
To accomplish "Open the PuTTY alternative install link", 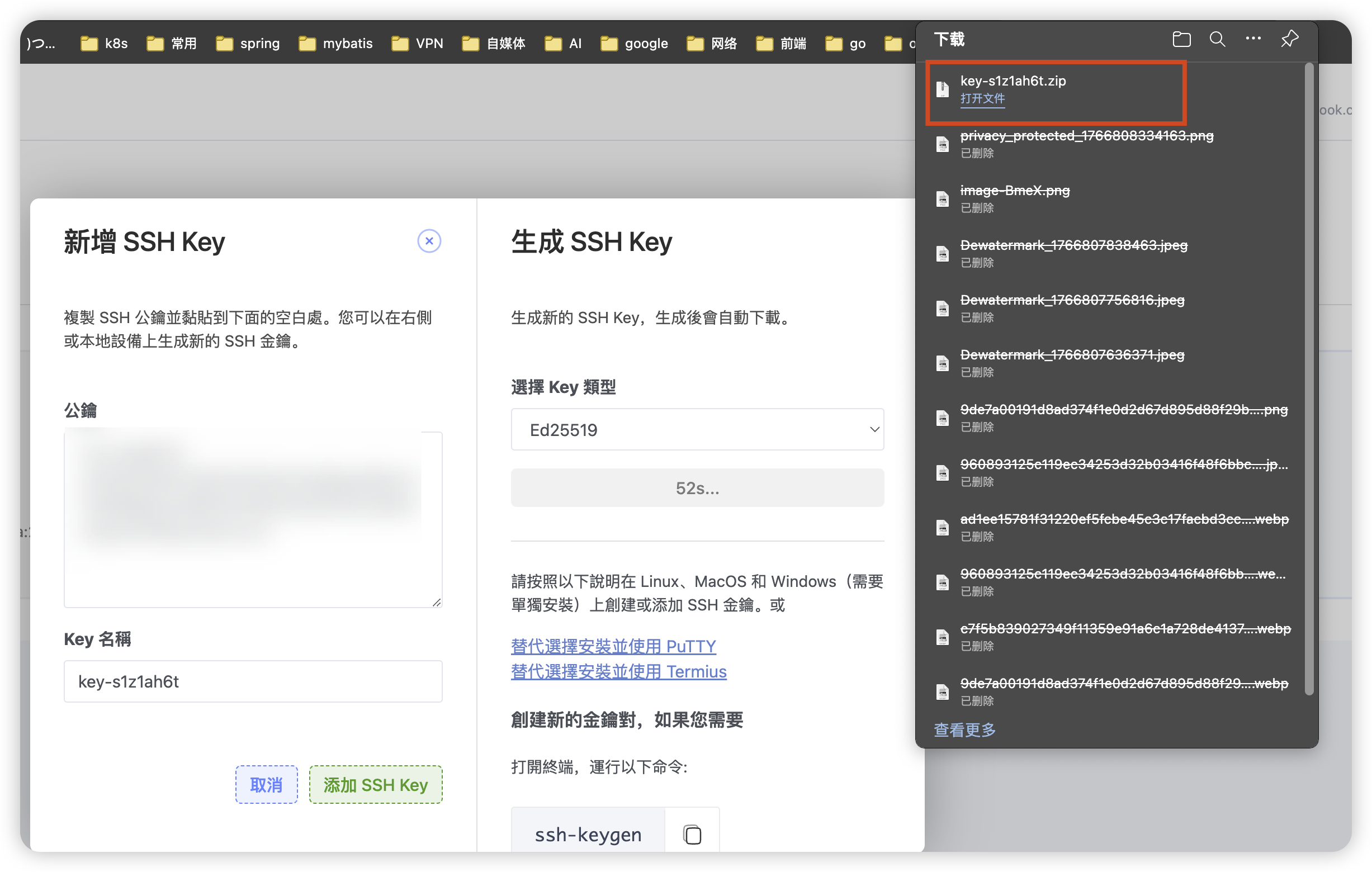I will tap(613, 646).
